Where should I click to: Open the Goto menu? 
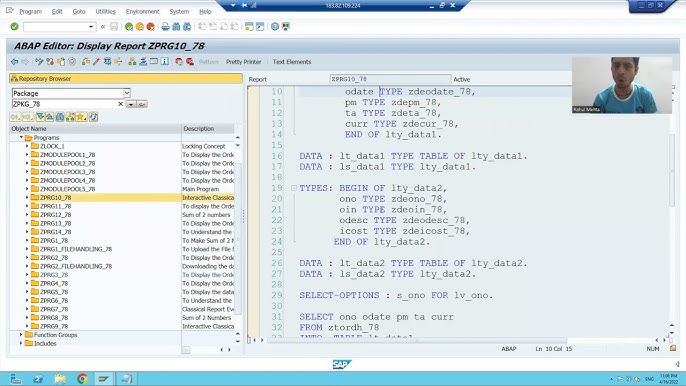(x=79, y=11)
